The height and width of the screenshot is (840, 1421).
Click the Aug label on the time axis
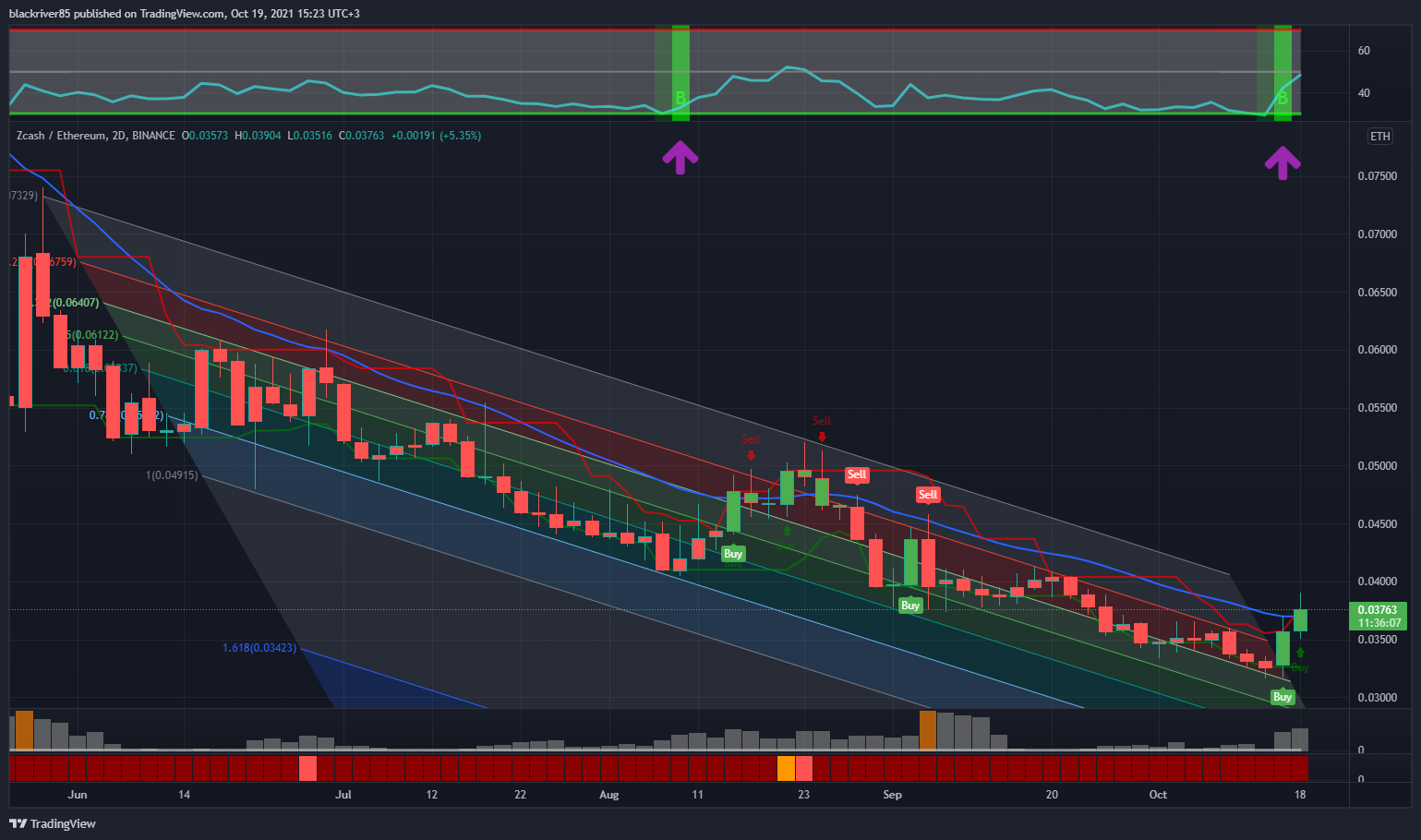609,795
